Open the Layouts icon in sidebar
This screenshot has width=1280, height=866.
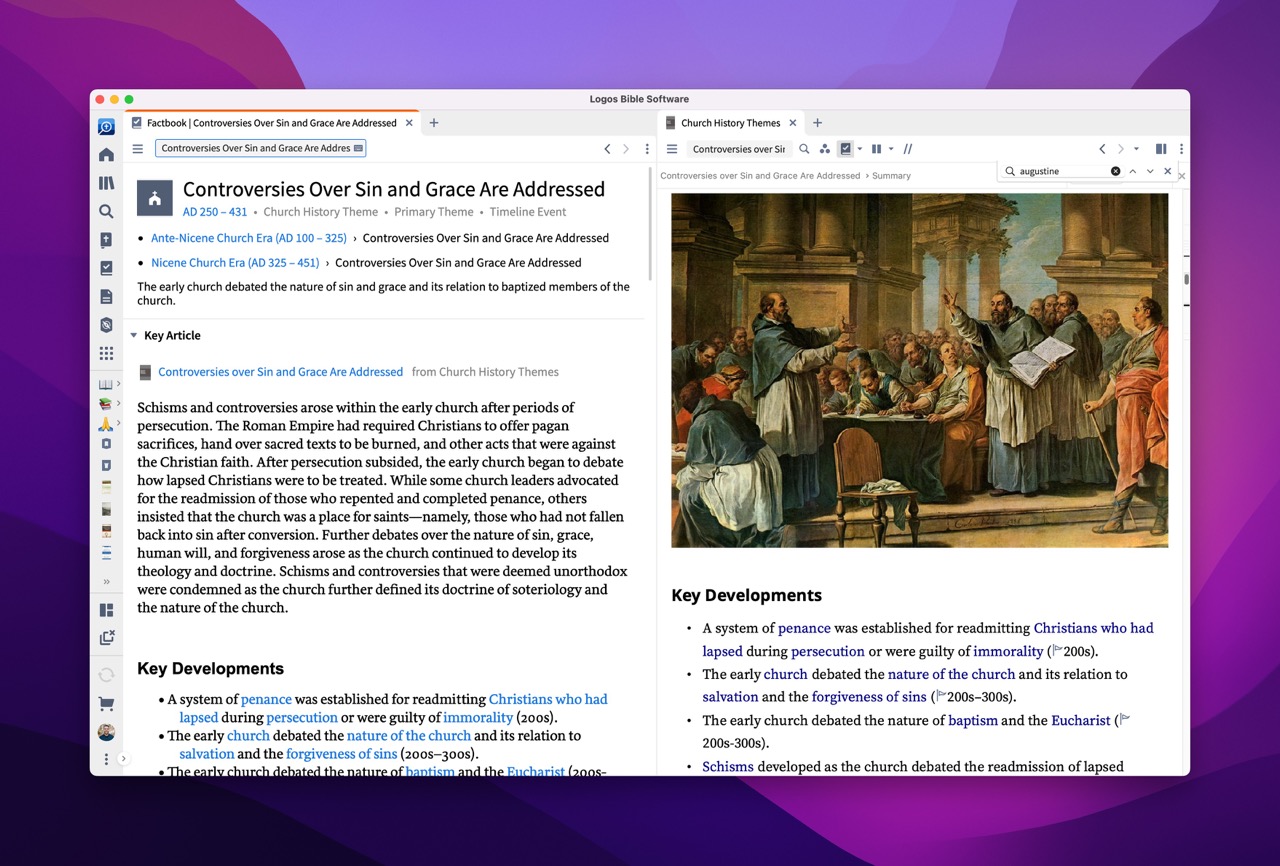(106, 610)
